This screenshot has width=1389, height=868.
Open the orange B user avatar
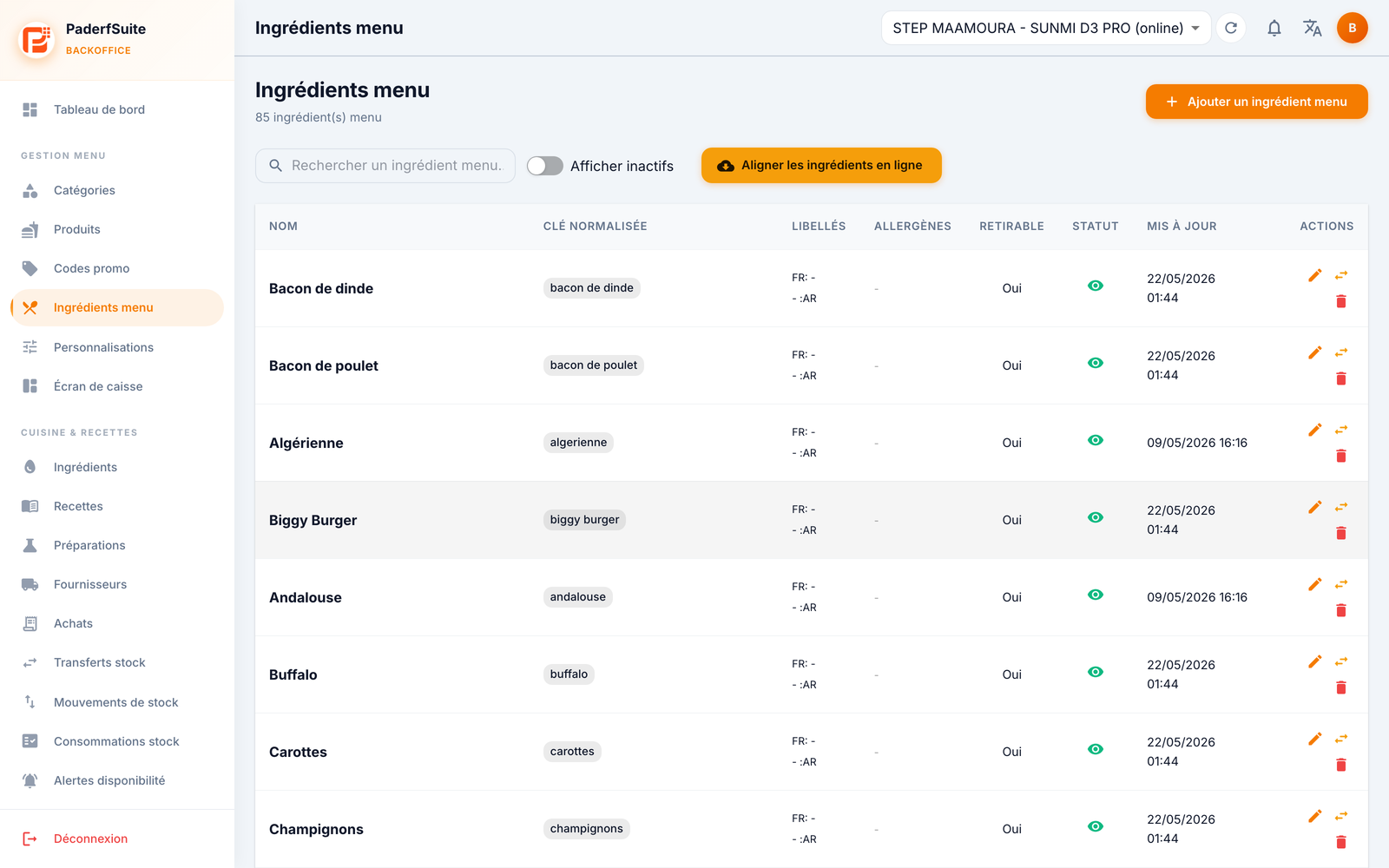pyautogui.click(x=1353, y=28)
